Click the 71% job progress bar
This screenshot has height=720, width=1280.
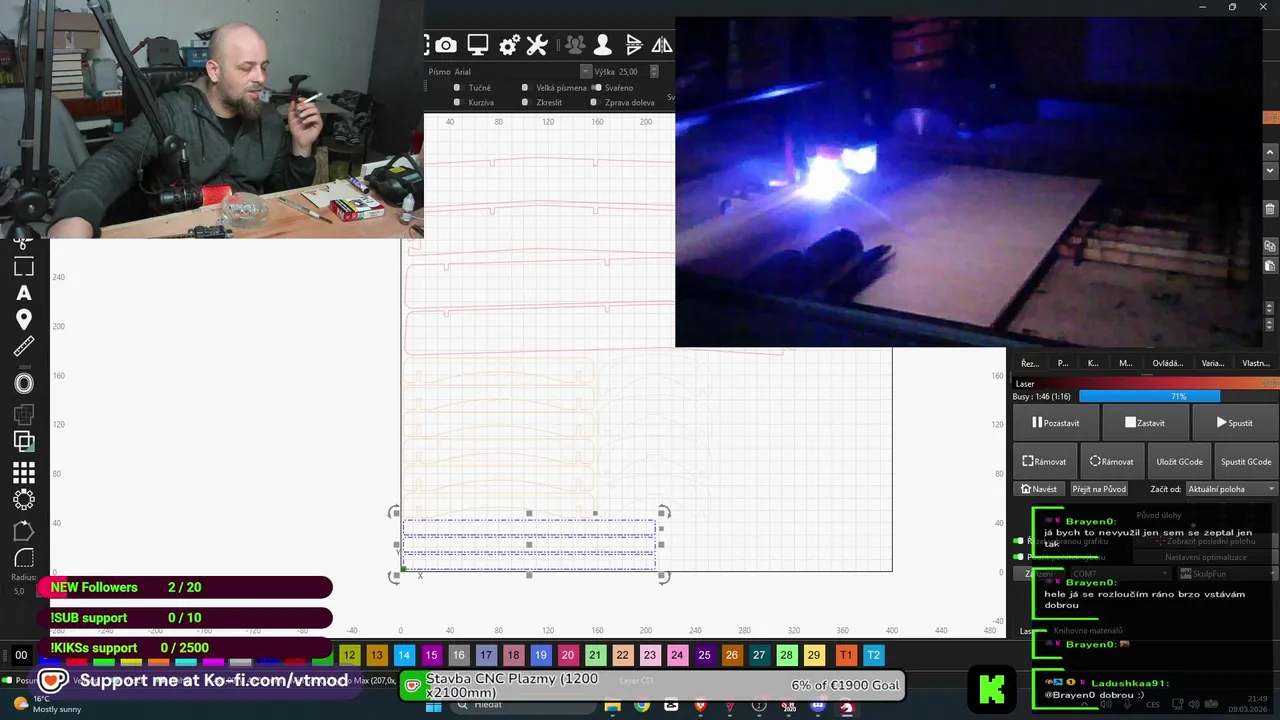(1179, 397)
